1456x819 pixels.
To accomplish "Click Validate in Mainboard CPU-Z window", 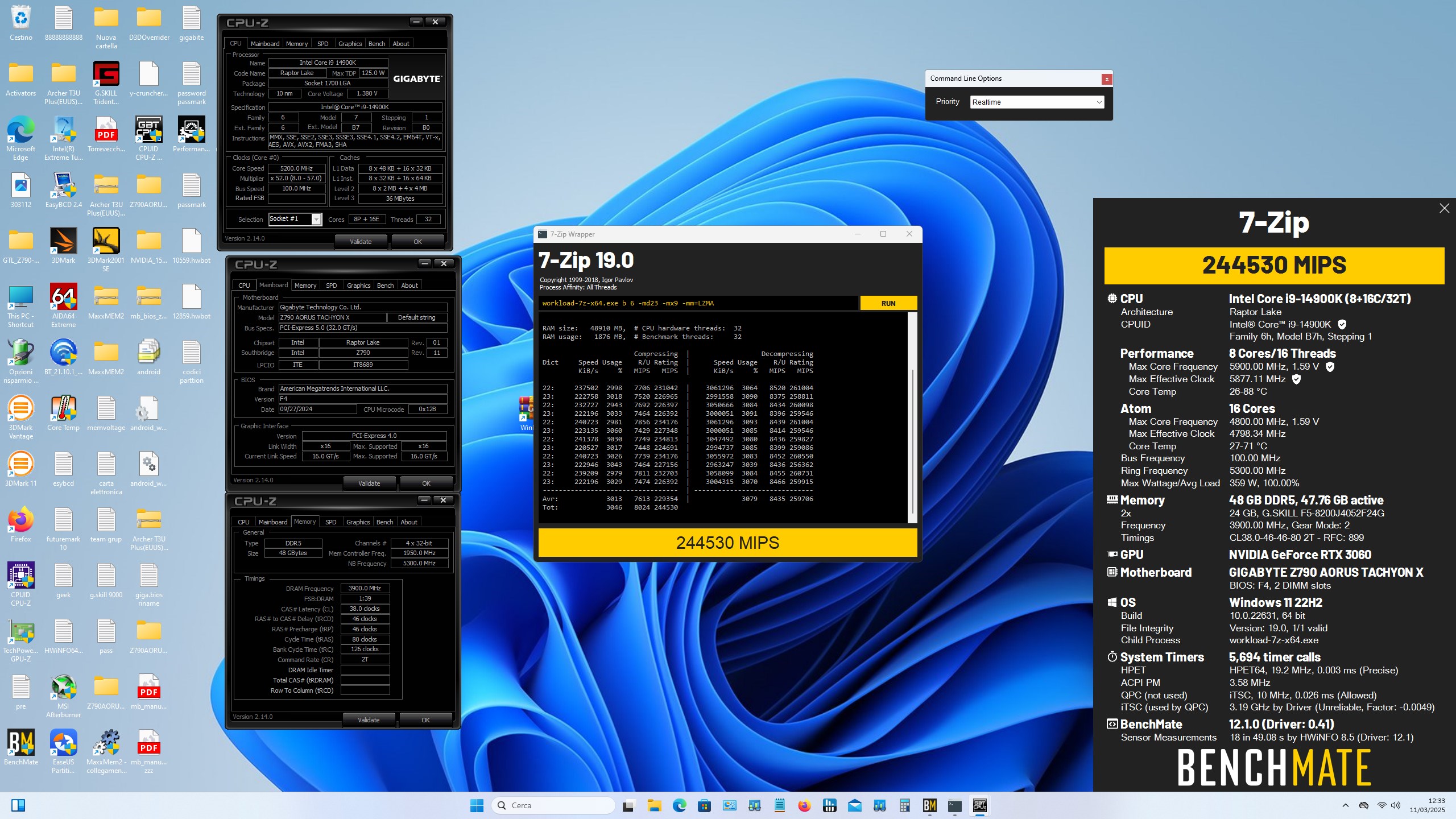I will coord(369,483).
